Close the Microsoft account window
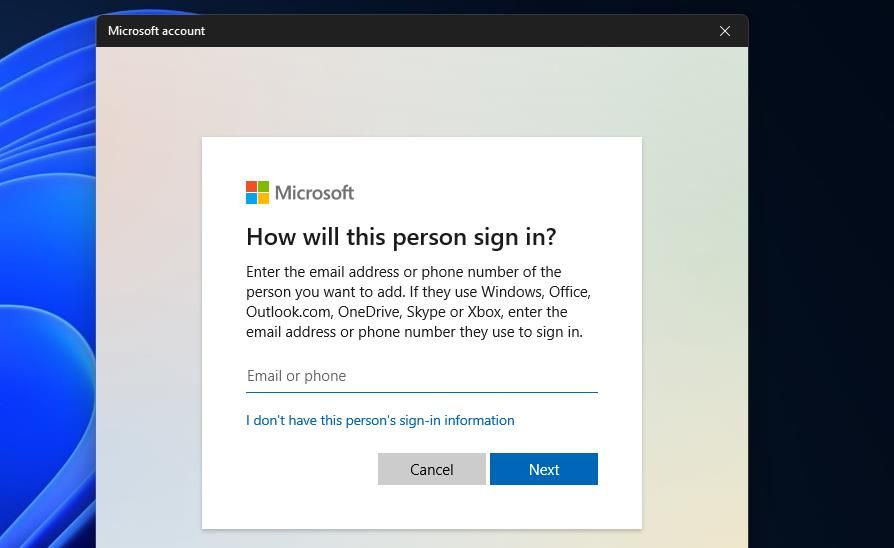Image resolution: width=894 pixels, height=548 pixels. pos(725,31)
